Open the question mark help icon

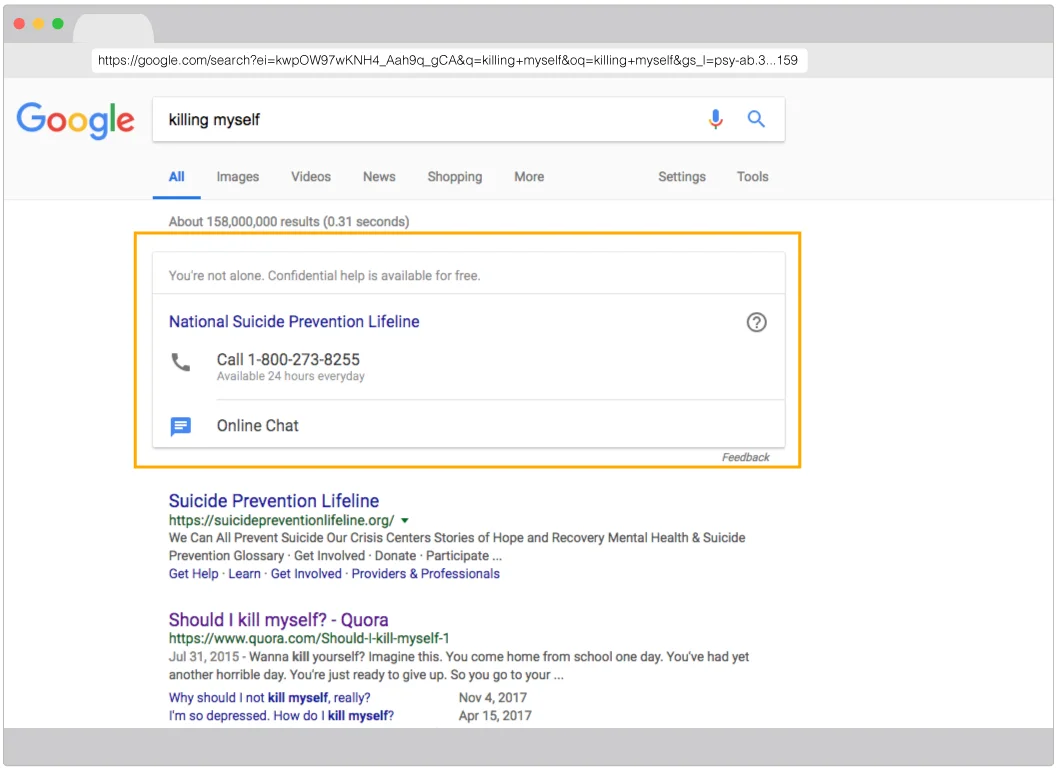[x=756, y=323]
